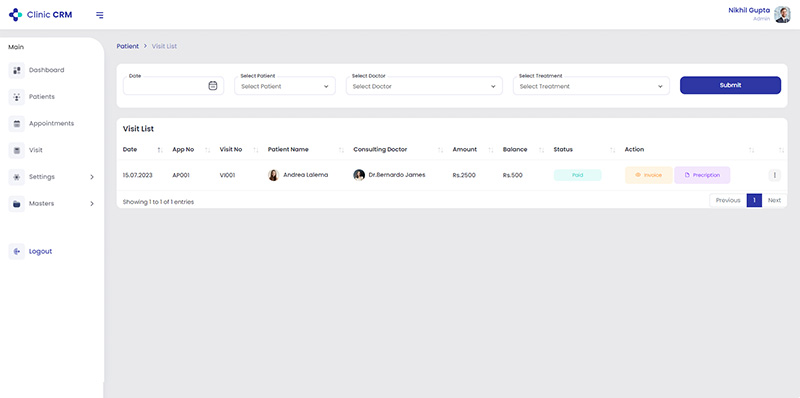Viewport: 800px width, 398px height.
Task: Select page 1 in pagination
Action: coord(754,201)
